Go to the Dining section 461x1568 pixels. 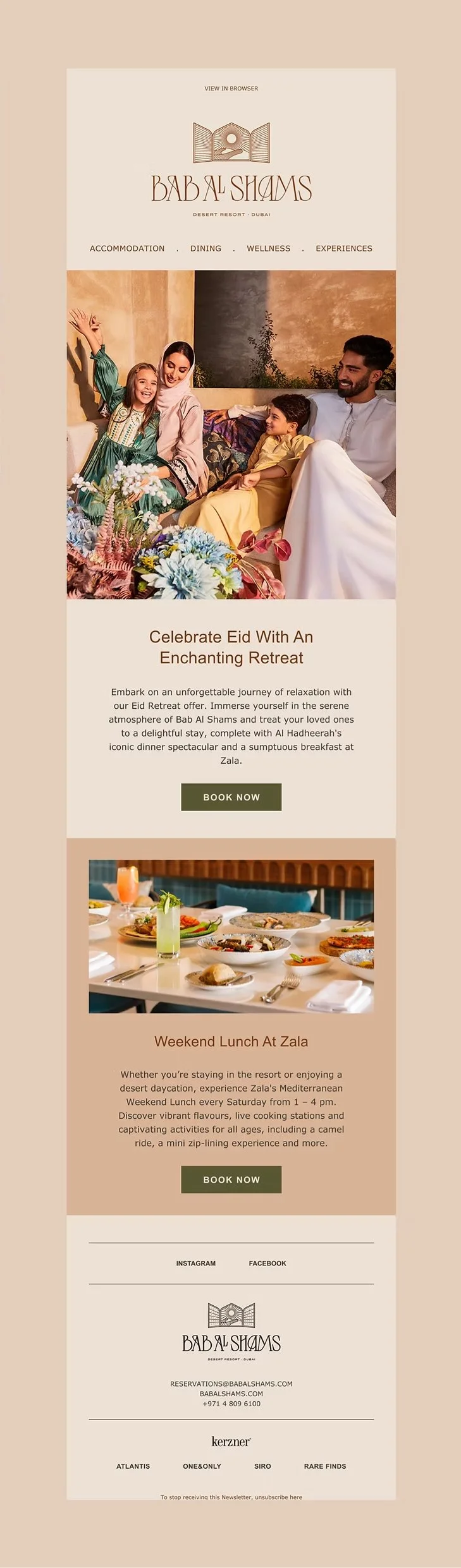206,248
